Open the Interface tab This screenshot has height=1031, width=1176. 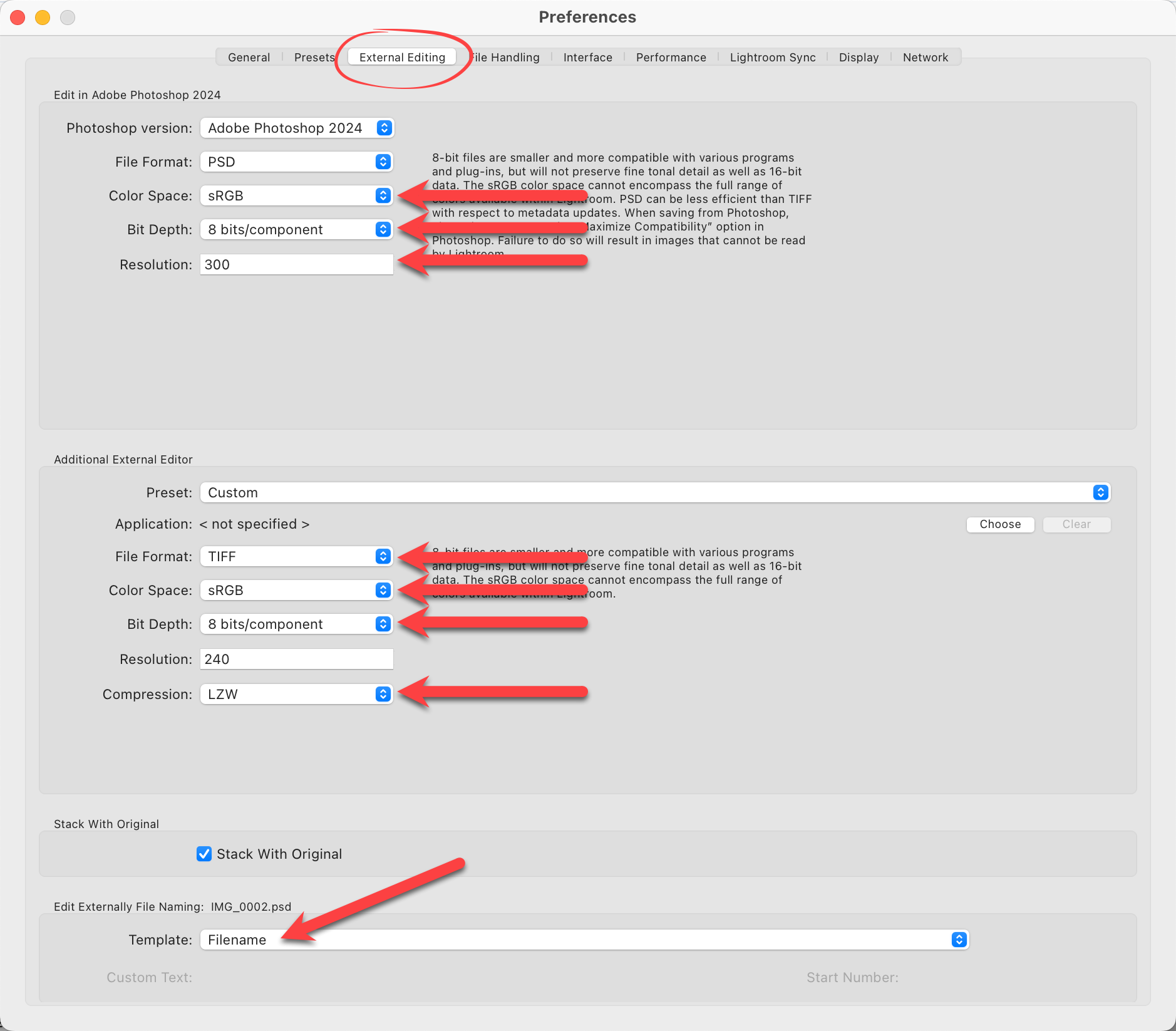point(587,57)
